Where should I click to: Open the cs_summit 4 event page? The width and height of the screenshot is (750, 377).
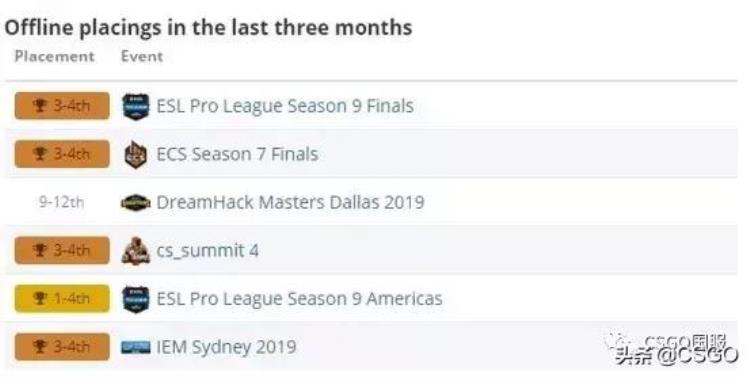208,251
